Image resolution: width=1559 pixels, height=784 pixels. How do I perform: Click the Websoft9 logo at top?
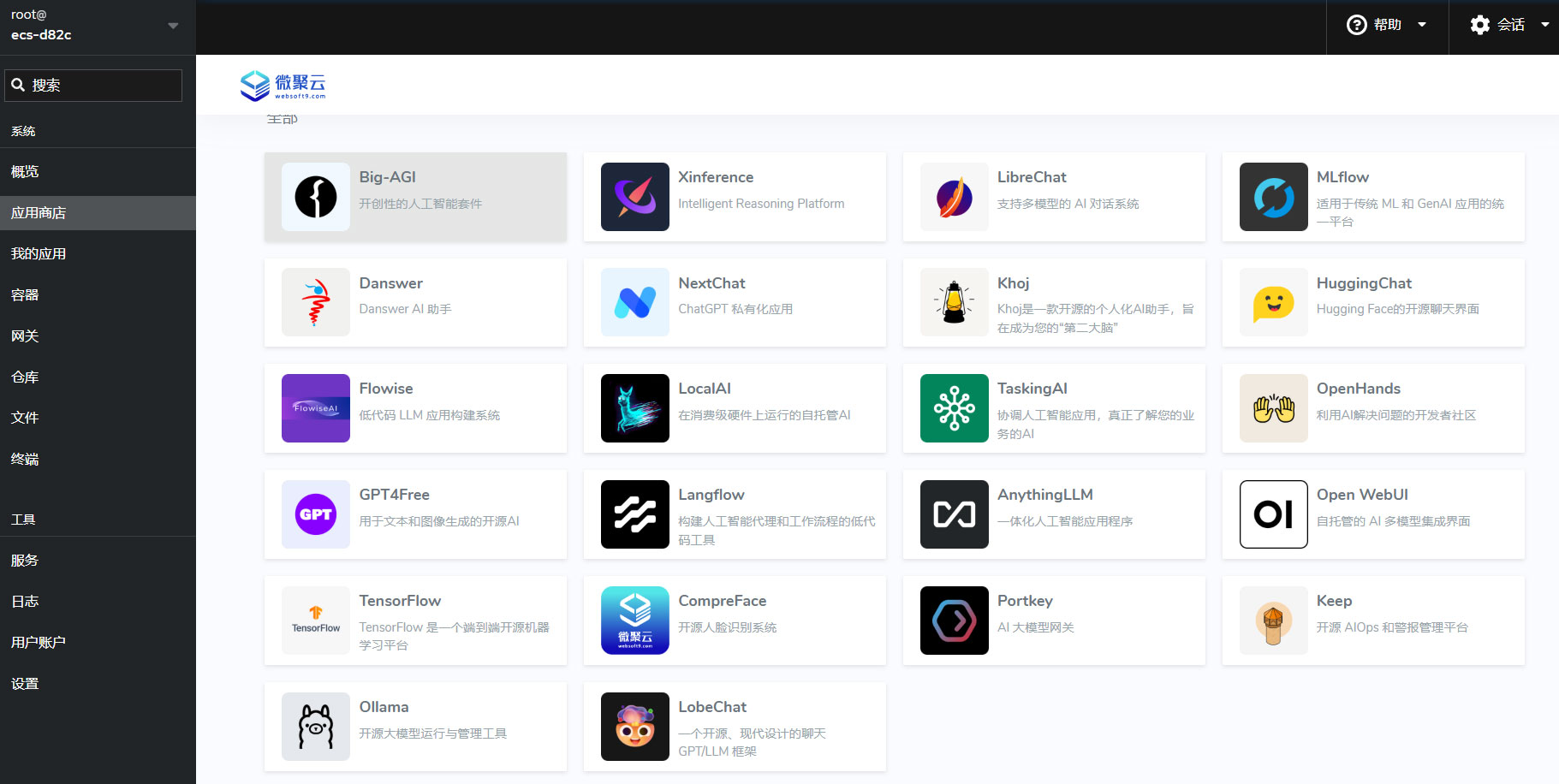tap(283, 86)
